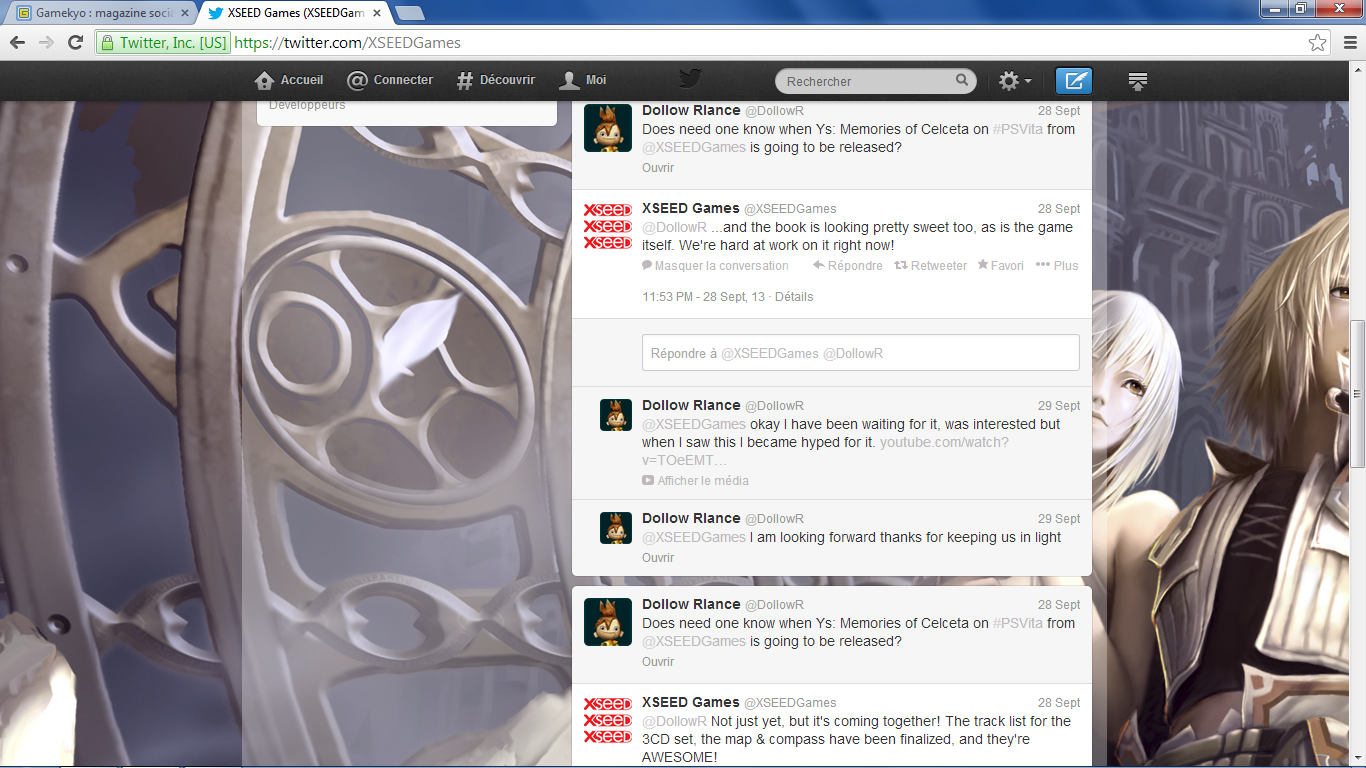This screenshot has width=1366, height=768.
Task: Click the Twitter bird logo
Action: click(690, 80)
